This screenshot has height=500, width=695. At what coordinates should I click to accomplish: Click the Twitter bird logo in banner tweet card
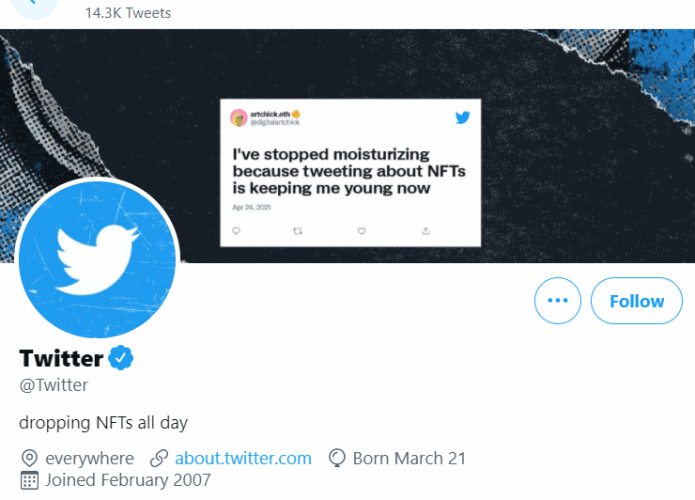462,117
